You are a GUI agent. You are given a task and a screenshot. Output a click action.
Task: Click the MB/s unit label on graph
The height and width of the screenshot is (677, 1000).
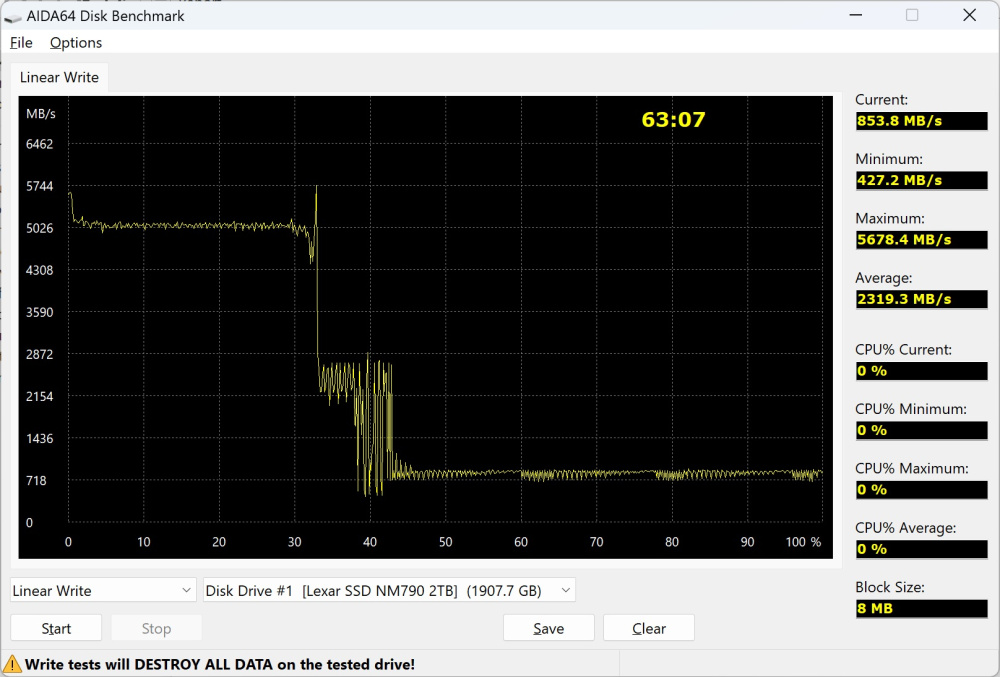[41, 113]
